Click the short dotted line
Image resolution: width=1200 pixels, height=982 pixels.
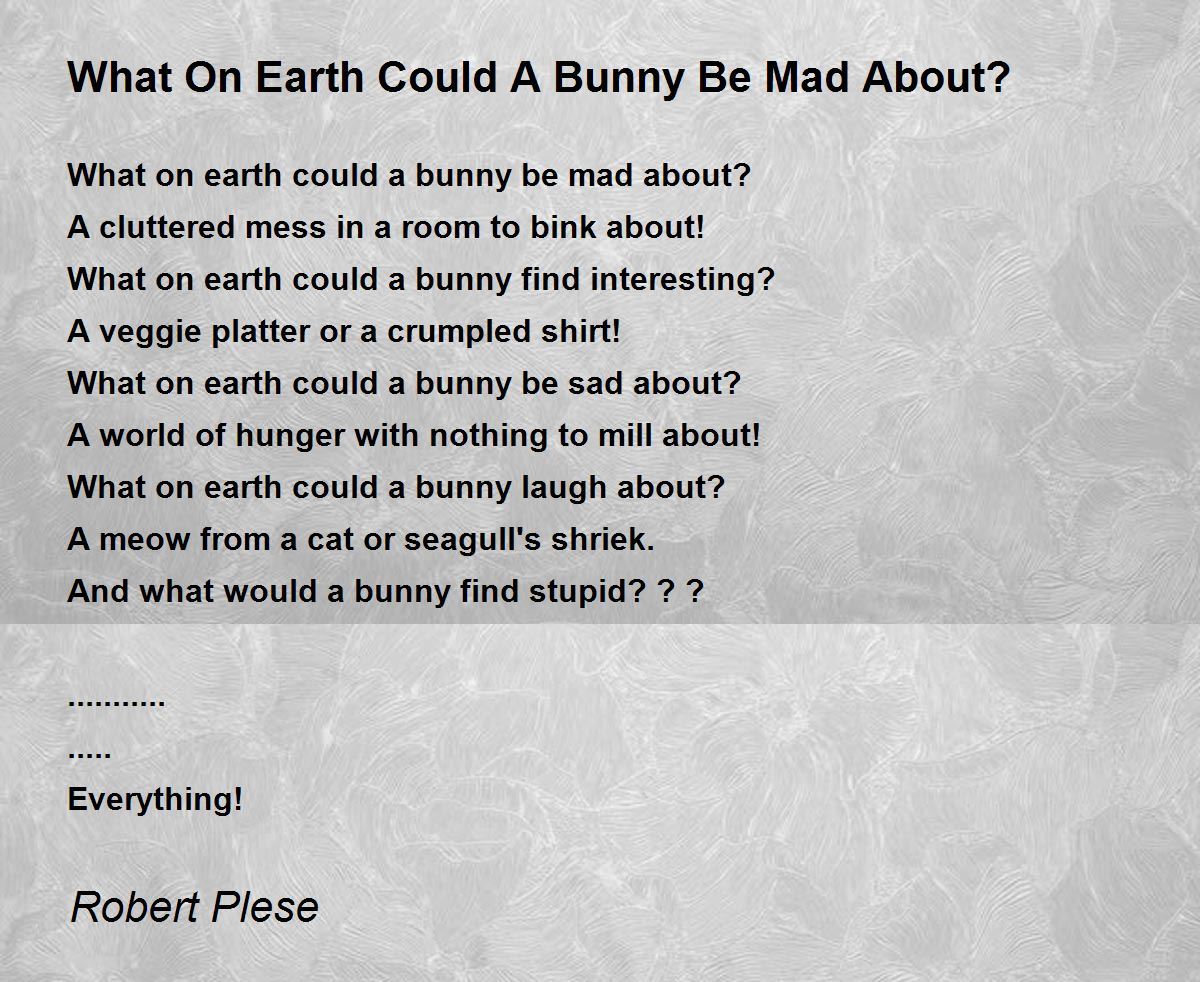click(89, 754)
